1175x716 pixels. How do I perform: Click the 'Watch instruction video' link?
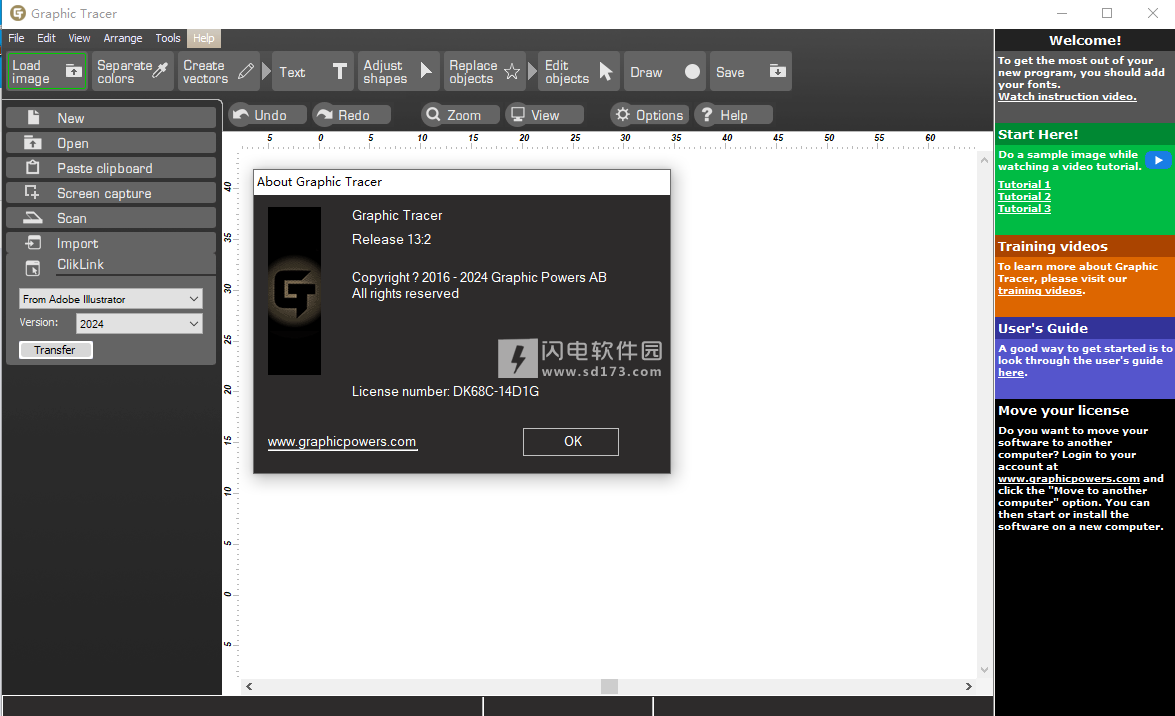coord(1067,97)
